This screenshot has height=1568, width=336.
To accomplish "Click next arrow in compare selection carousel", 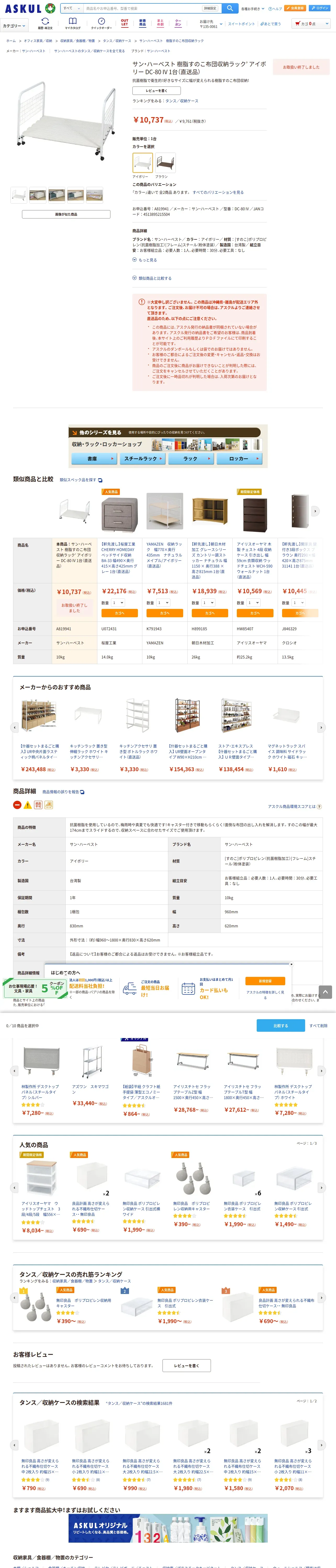I will [x=321, y=1071].
